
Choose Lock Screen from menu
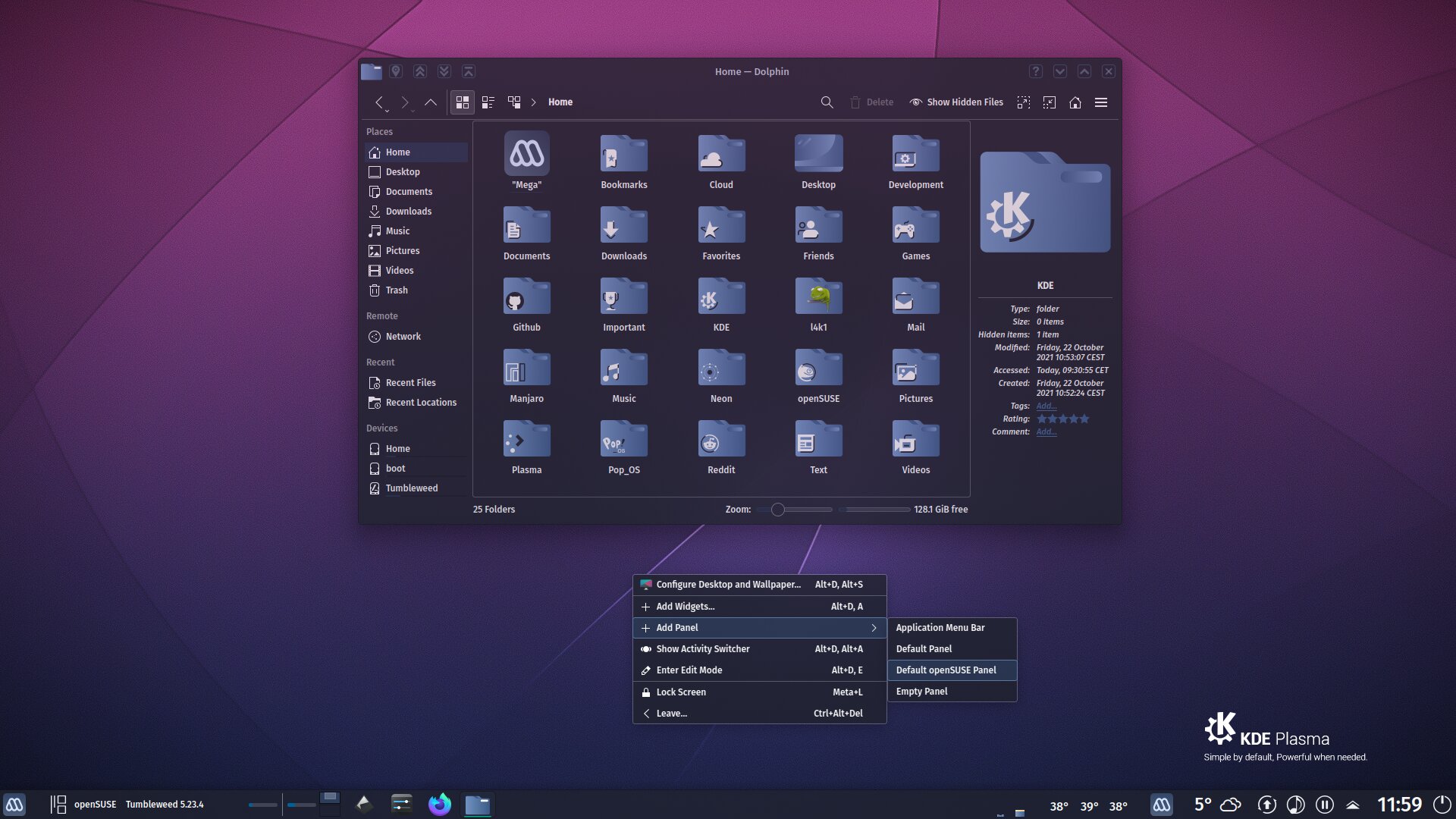[x=759, y=692]
